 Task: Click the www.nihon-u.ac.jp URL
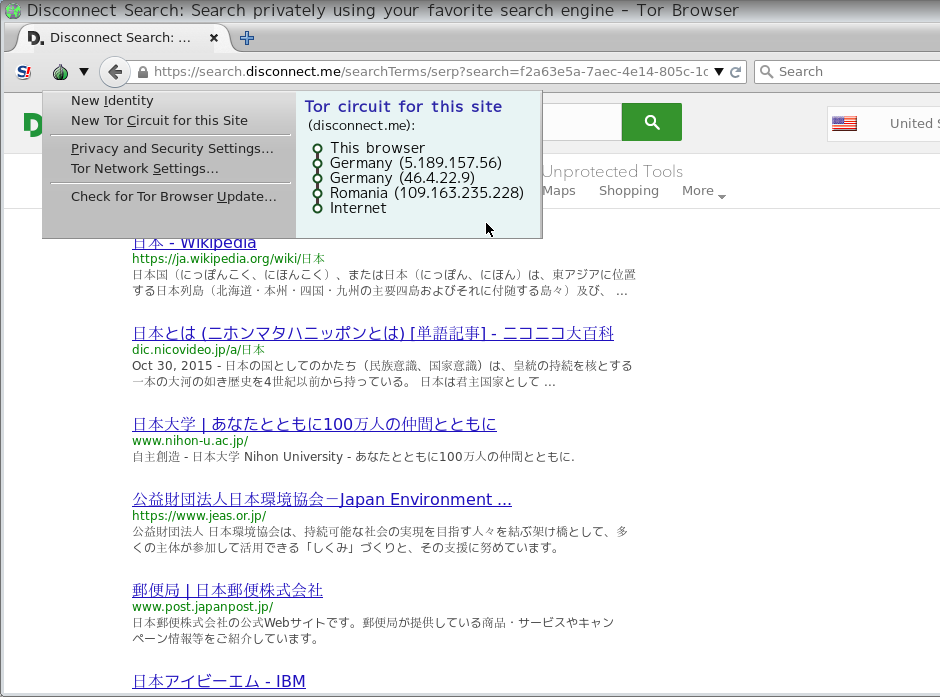click(190, 440)
